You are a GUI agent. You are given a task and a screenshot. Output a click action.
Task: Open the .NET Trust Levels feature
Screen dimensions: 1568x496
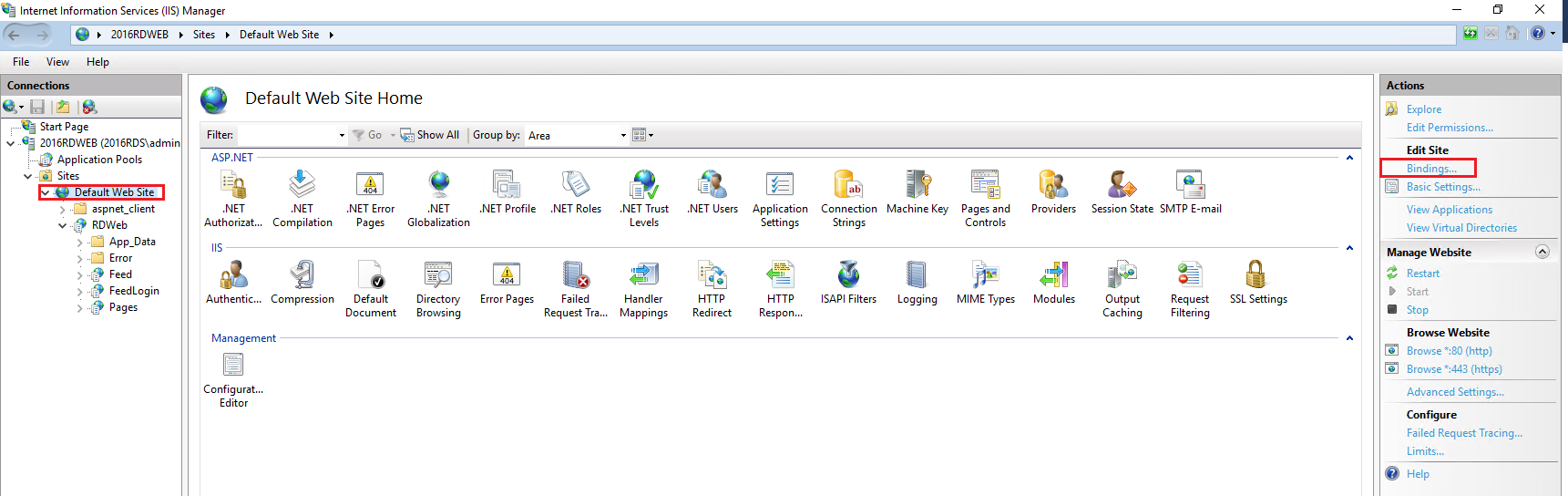click(644, 199)
